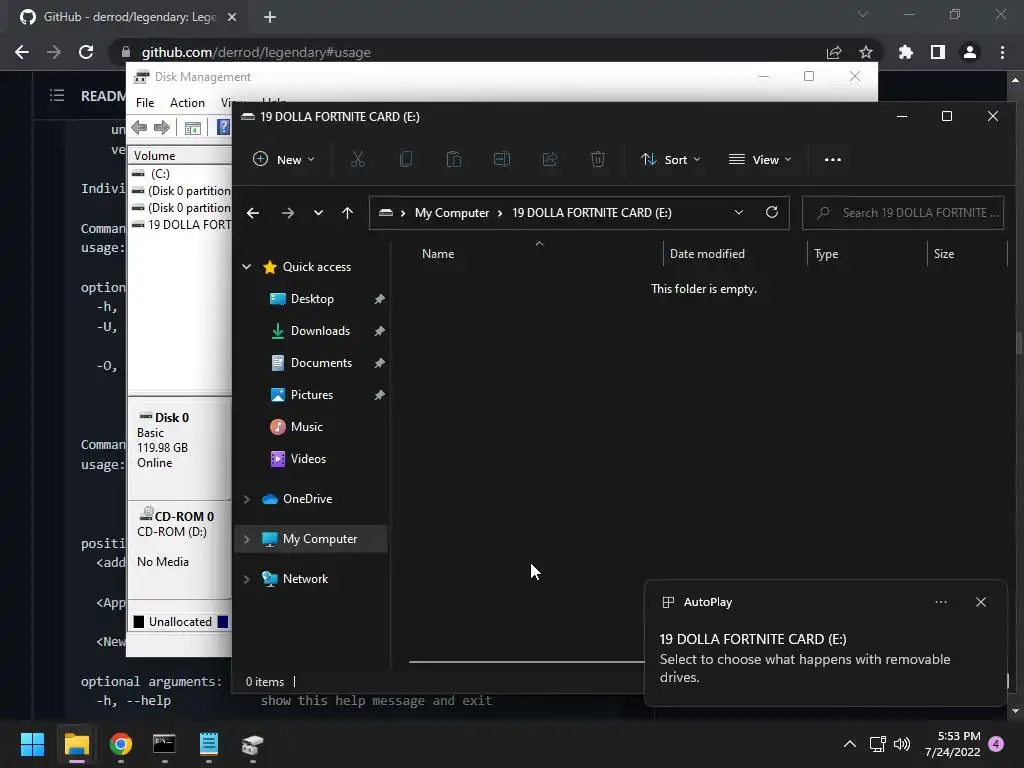Dismiss the AutoPlay notification
This screenshot has height=768, width=1024.
pyautogui.click(x=981, y=602)
